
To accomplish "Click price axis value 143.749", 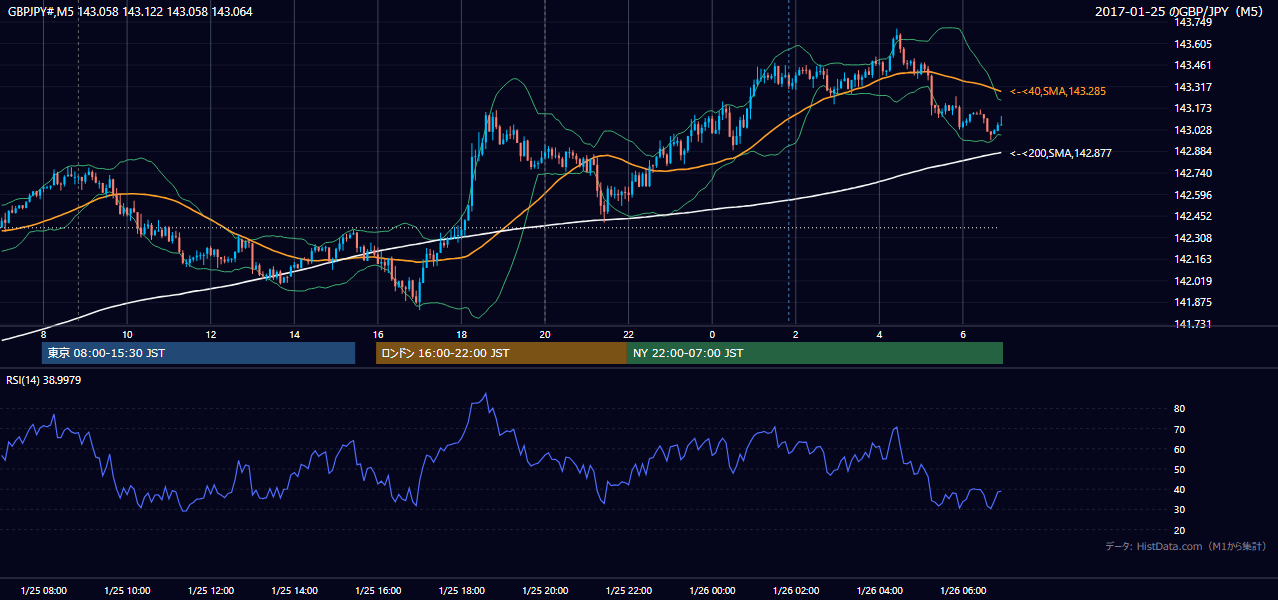I will pyautogui.click(x=1193, y=22).
